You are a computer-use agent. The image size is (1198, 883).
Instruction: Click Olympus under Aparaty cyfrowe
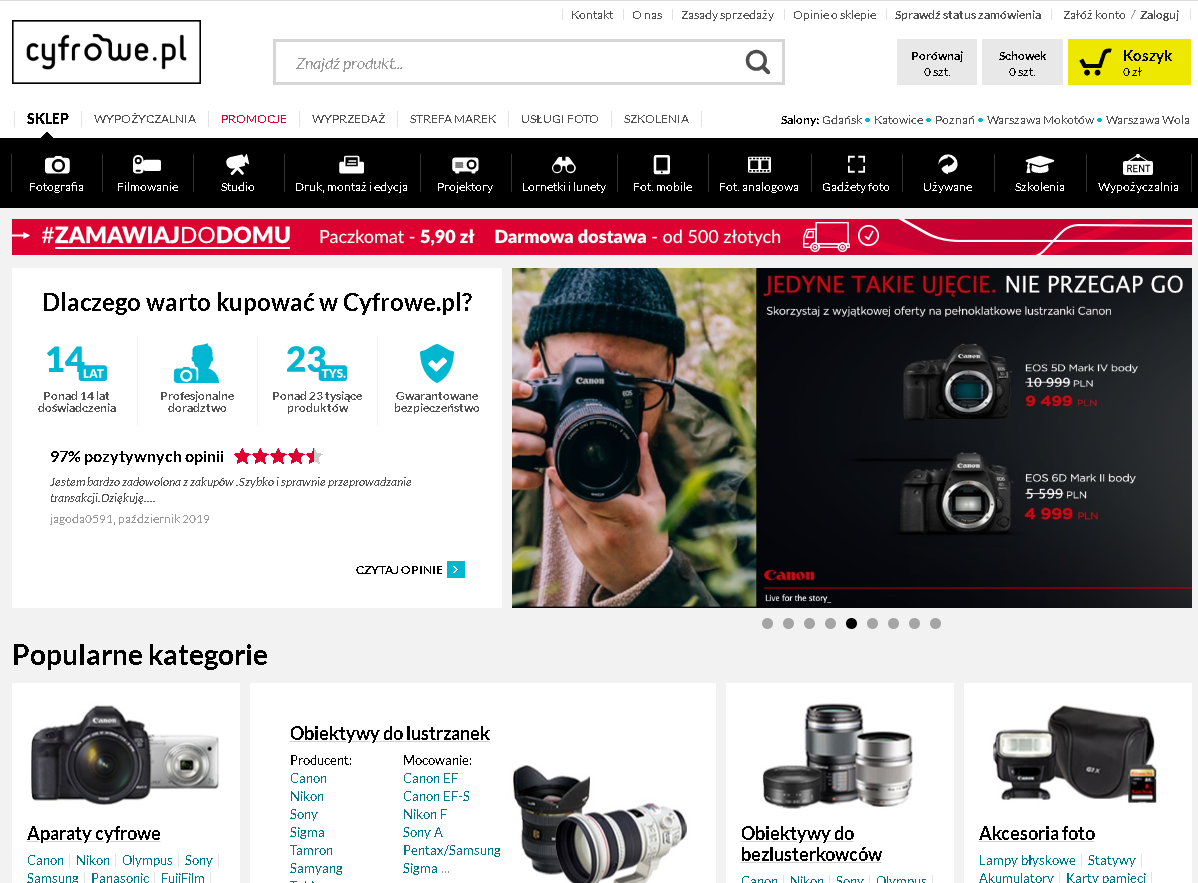tap(147, 860)
